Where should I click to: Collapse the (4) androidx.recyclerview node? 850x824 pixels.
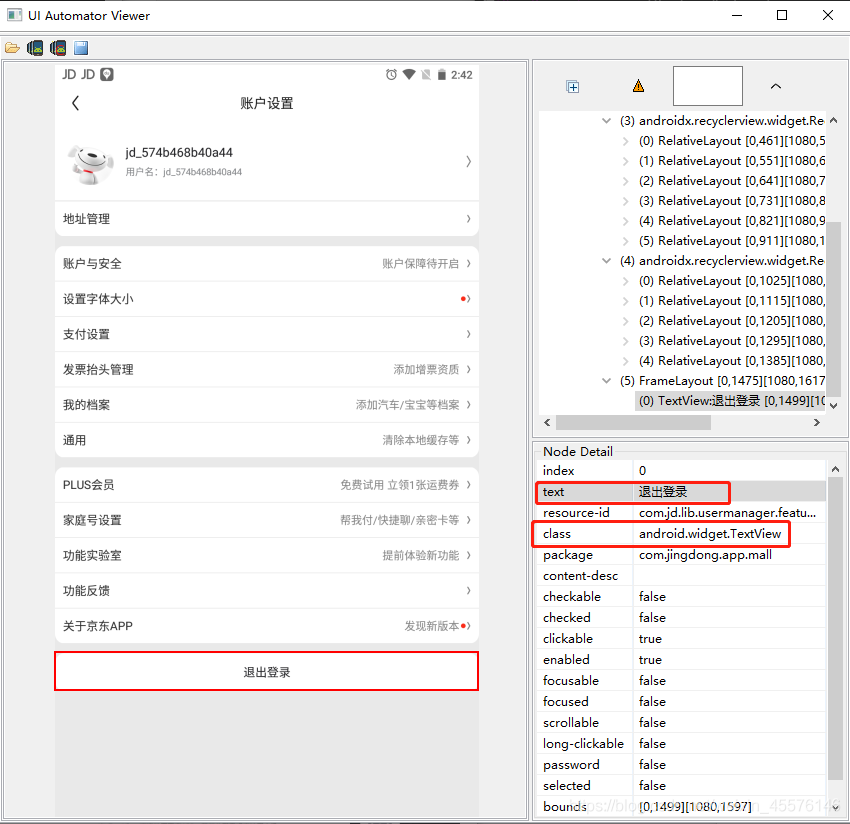pyautogui.click(x=607, y=261)
